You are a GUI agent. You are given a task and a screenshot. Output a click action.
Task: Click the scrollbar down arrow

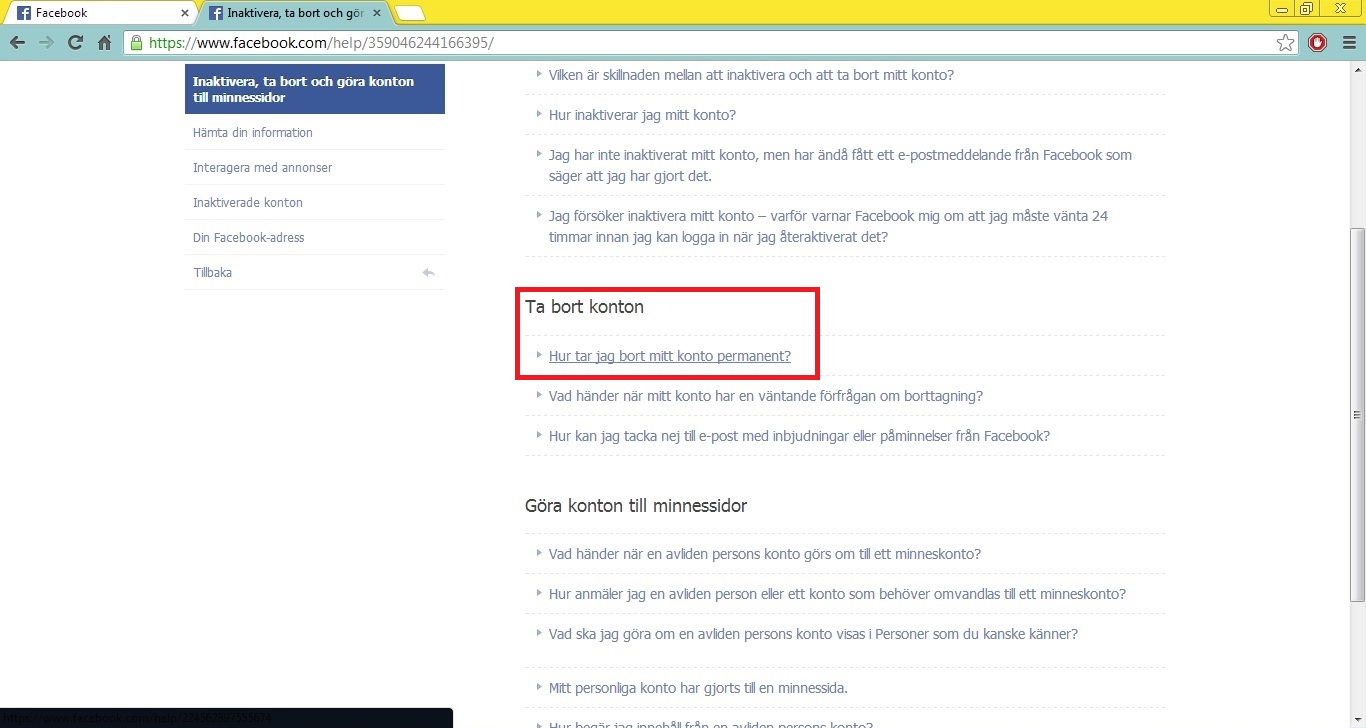tap(1357, 719)
